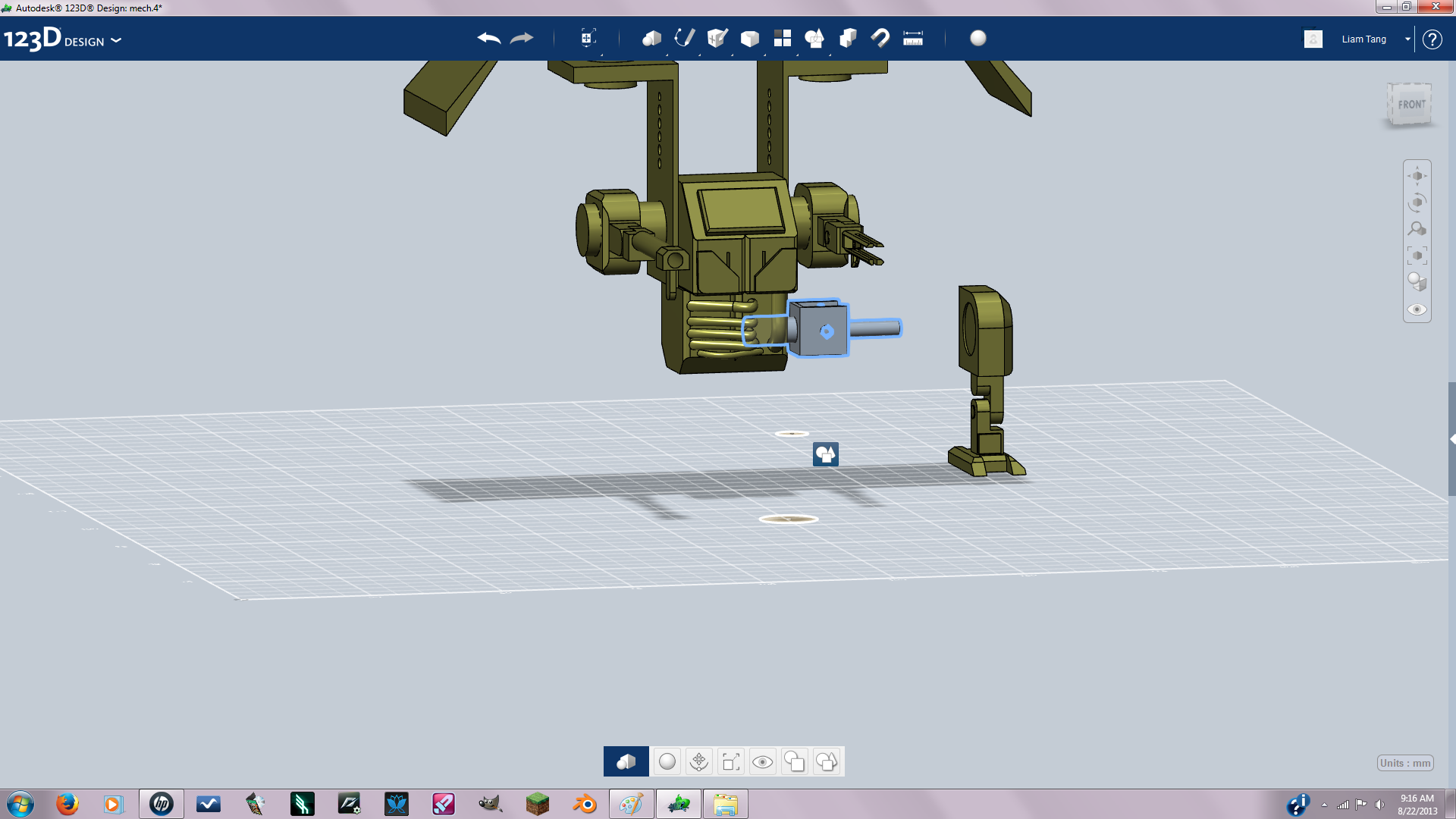This screenshot has width=1456, height=819.
Task: Select the blue cube joint part
Action: (818, 328)
